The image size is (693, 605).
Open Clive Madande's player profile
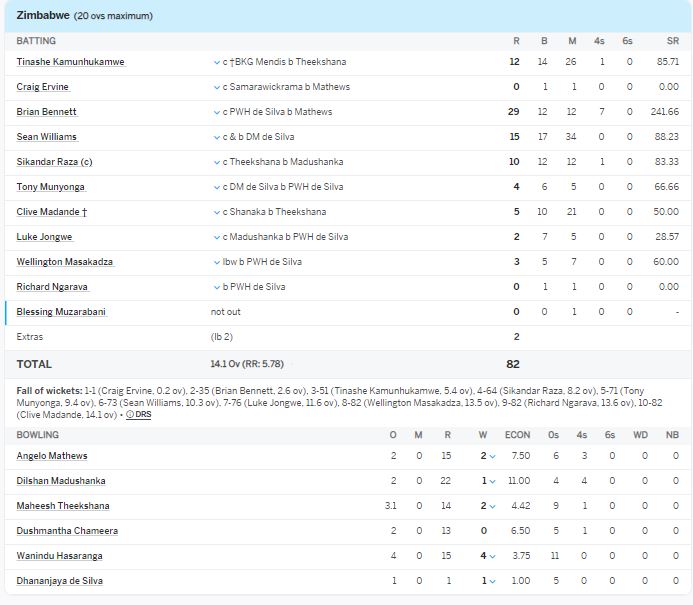[49, 212]
